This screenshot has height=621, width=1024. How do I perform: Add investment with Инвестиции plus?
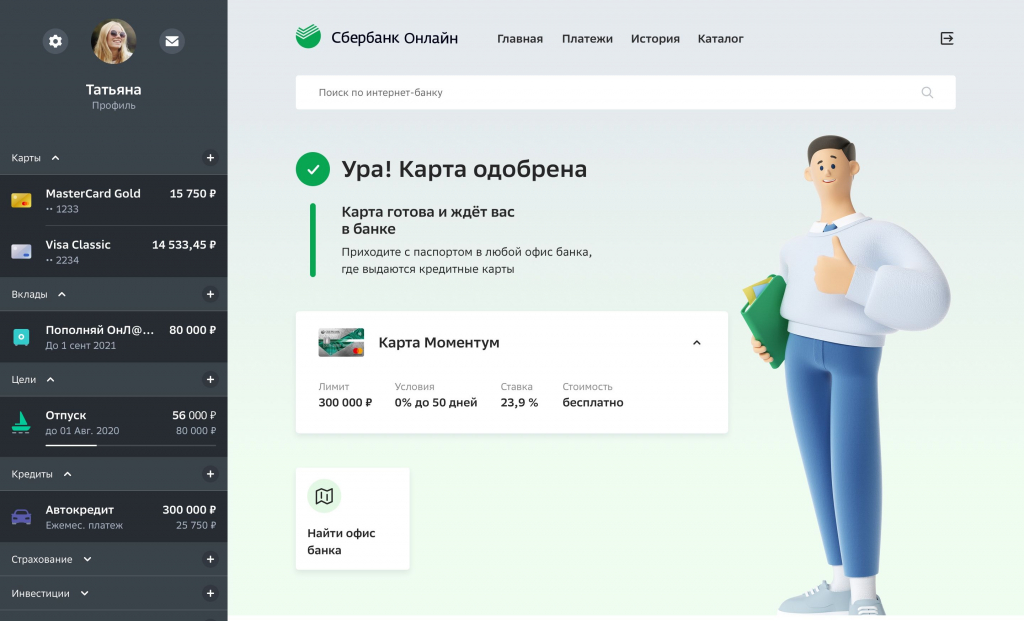pyautogui.click(x=210, y=594)
